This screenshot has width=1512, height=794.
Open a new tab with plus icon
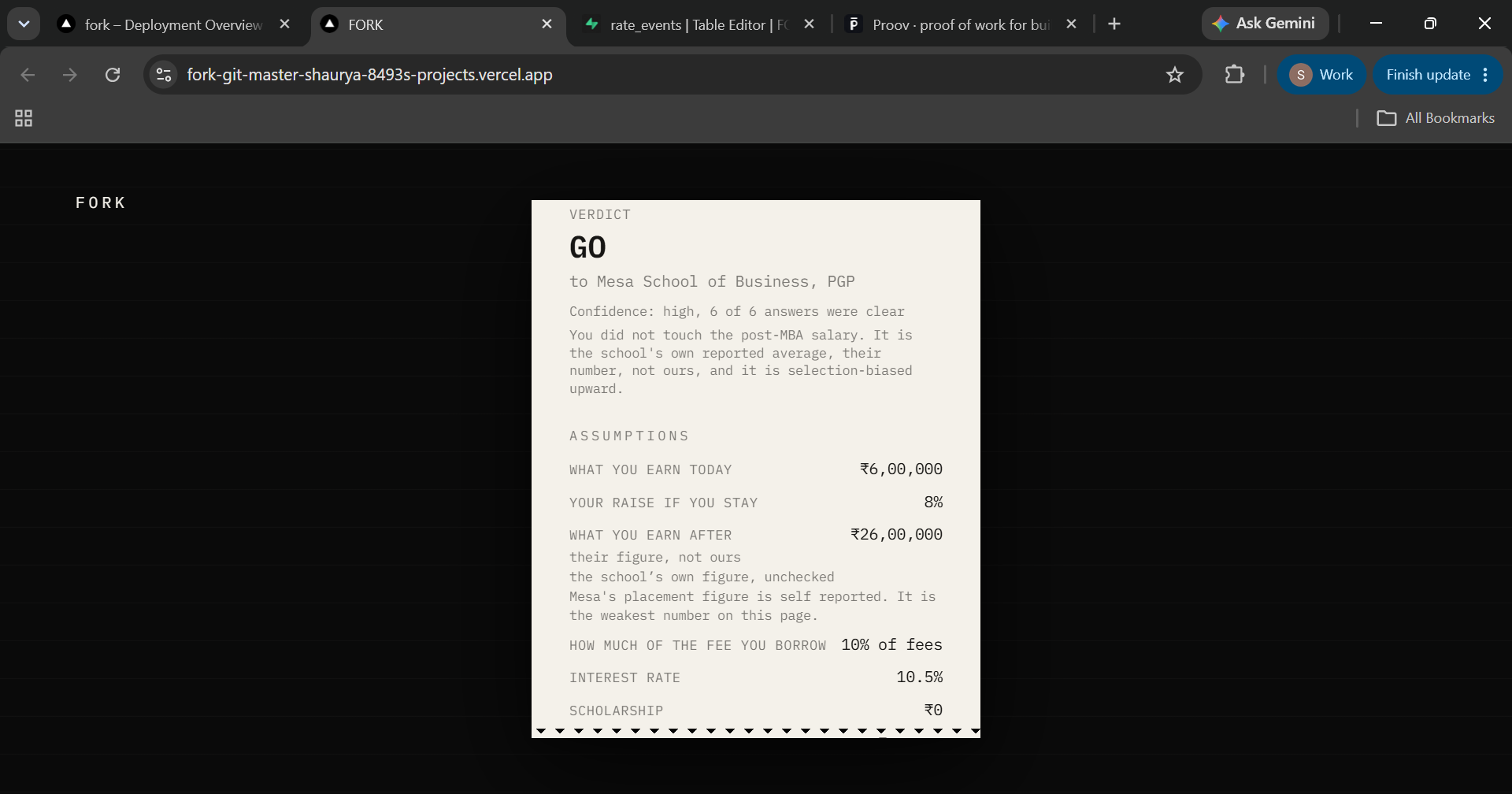[1114, 24]
